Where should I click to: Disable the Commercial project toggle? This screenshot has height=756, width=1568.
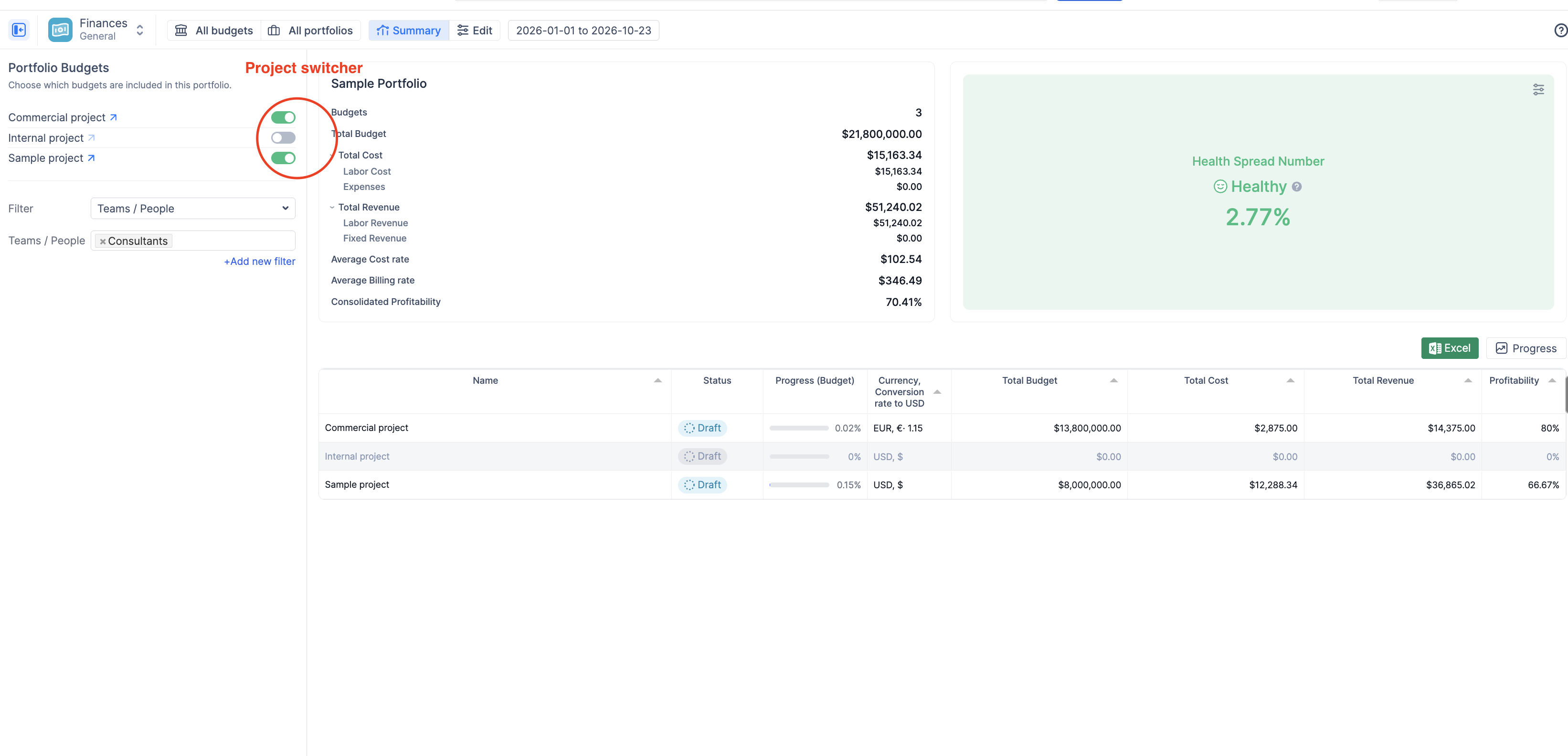click(283, 117)
